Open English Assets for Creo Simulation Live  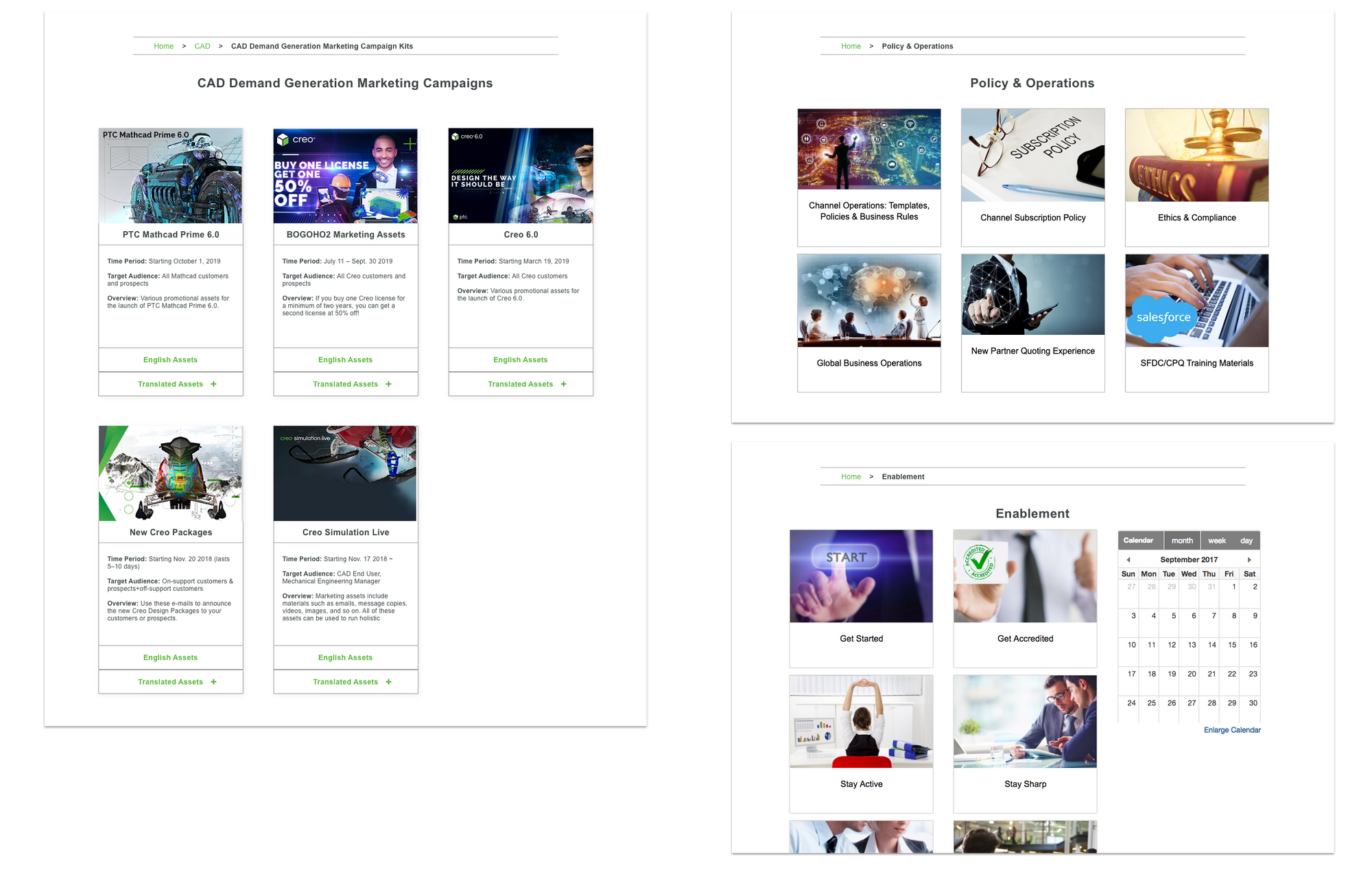coord(345,657)
